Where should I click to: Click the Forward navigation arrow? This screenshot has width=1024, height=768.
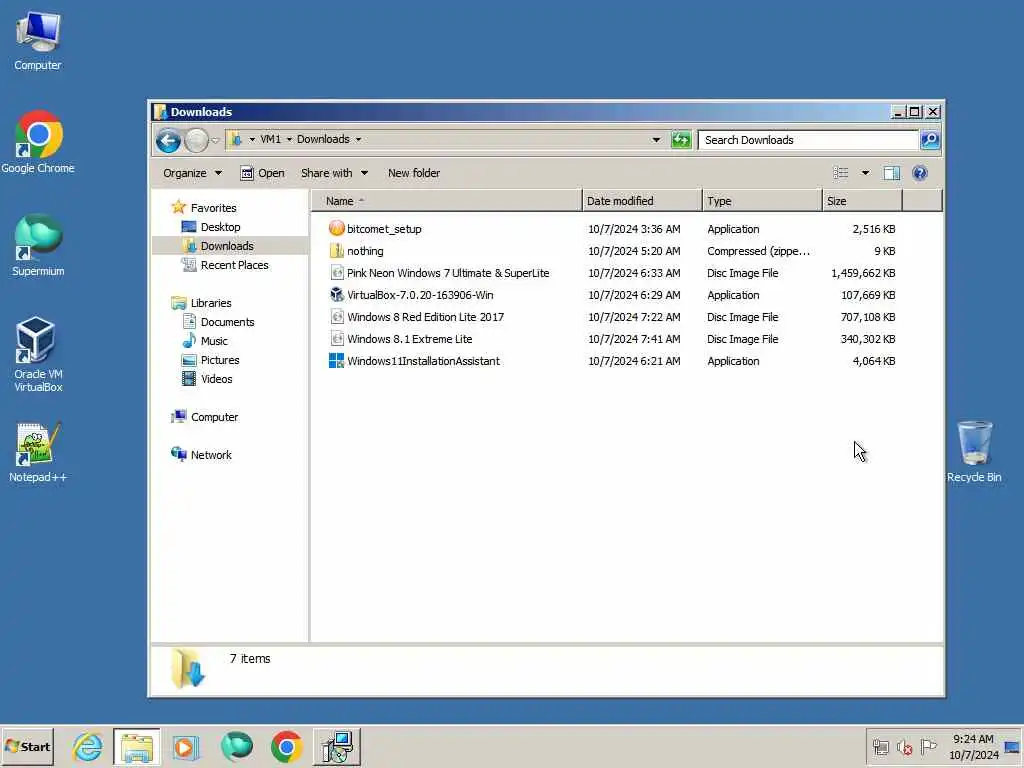pos(196,140)
